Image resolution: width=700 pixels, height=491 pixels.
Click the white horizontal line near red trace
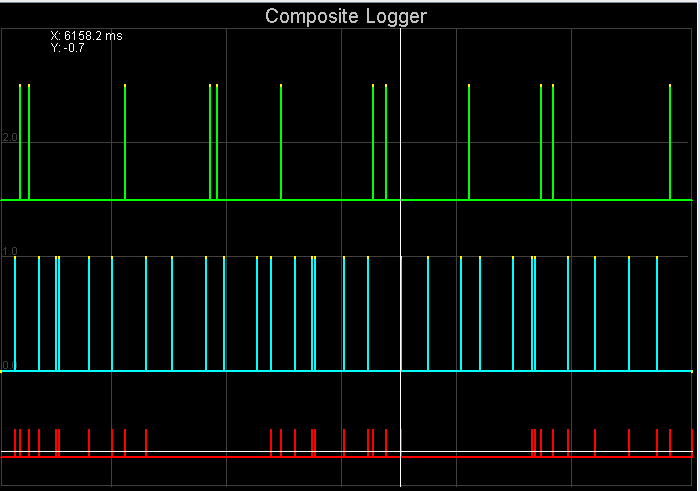coord(200,451)
